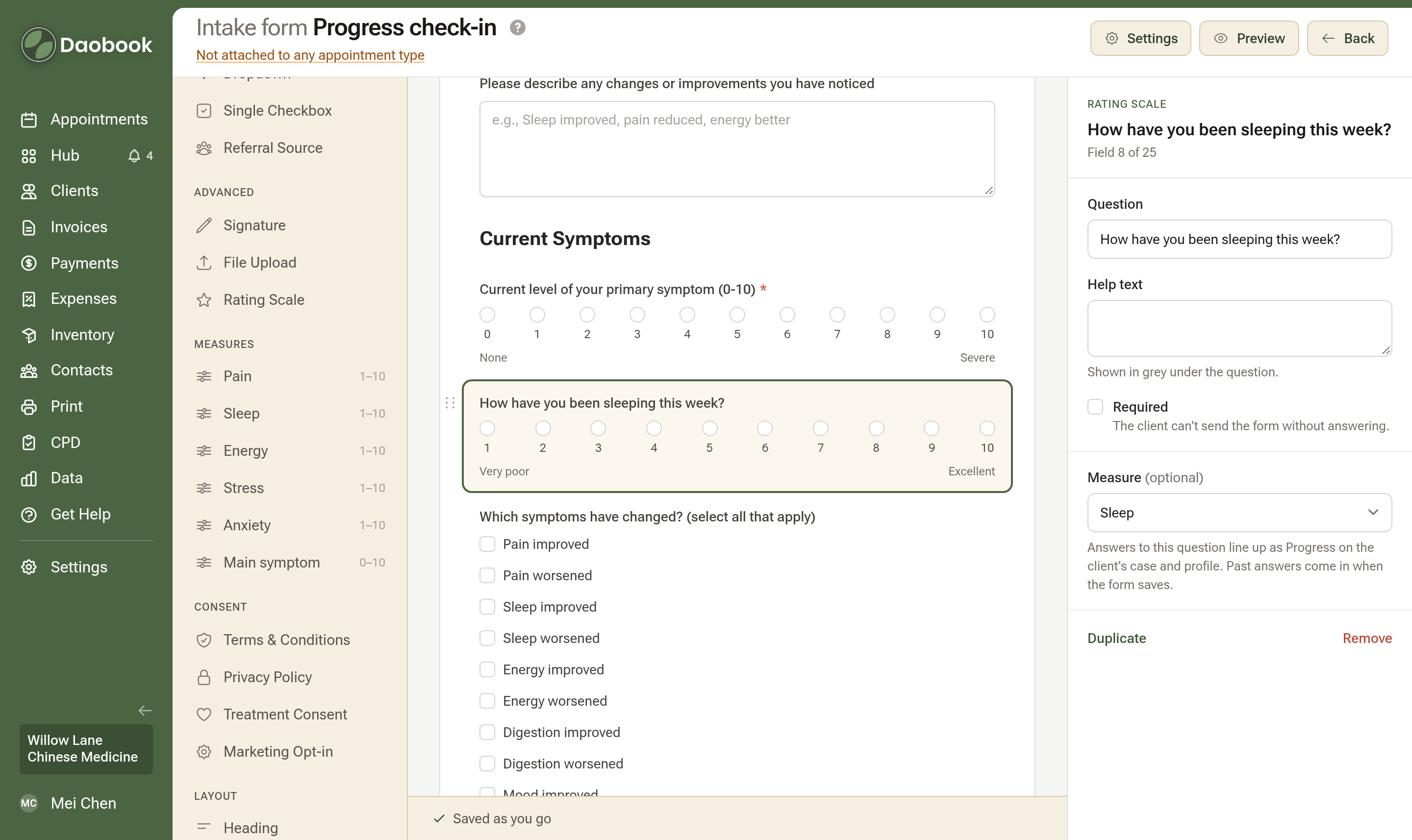Check the Pain improved option

point(487,544)
